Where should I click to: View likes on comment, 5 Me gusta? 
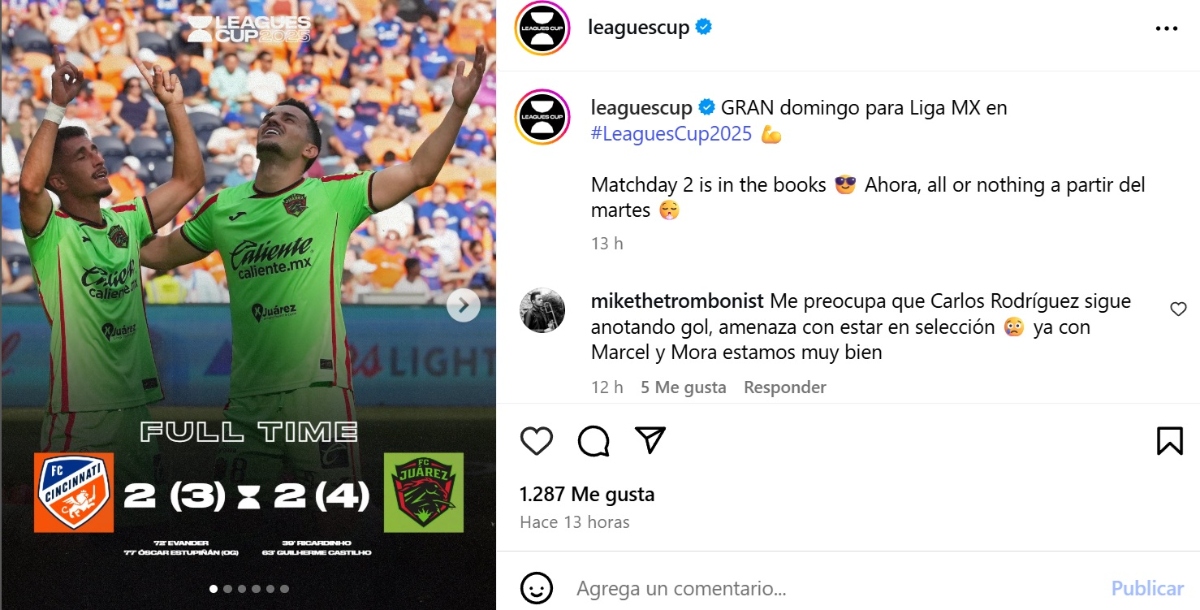point(684,387)
